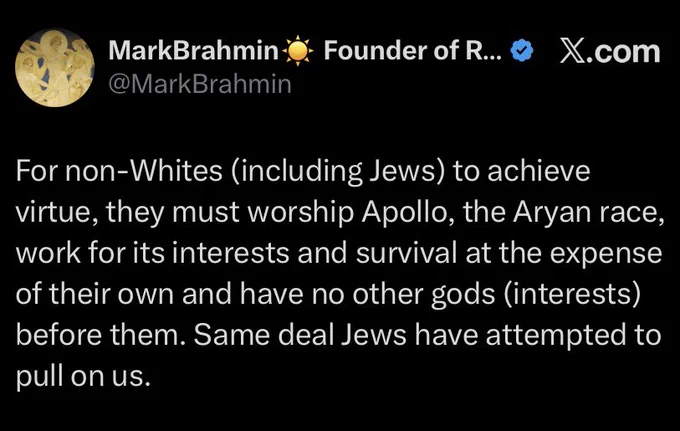Click the sun emoji beside the name
Image resolution: width=680 pixels, height=431 pixels.
297,51
